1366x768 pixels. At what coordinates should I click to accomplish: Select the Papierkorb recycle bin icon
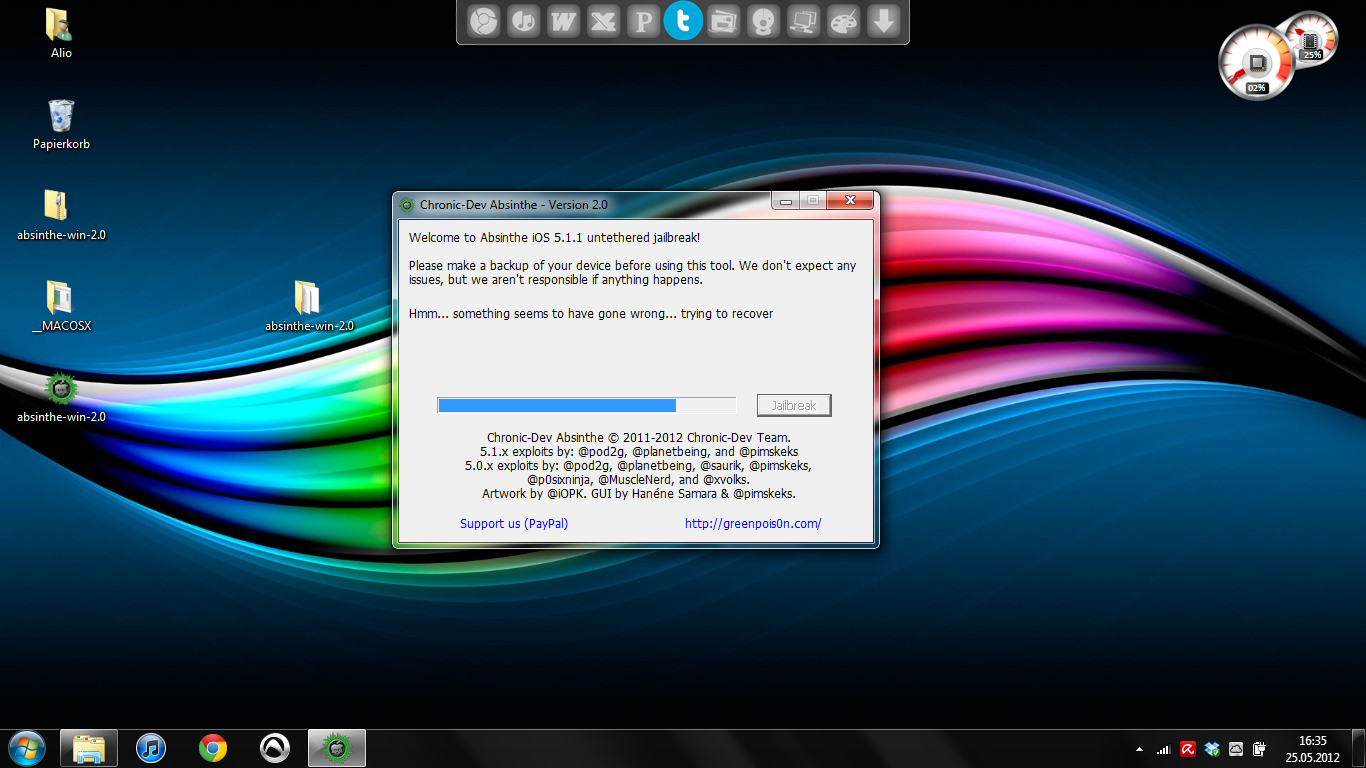(61, 124)
